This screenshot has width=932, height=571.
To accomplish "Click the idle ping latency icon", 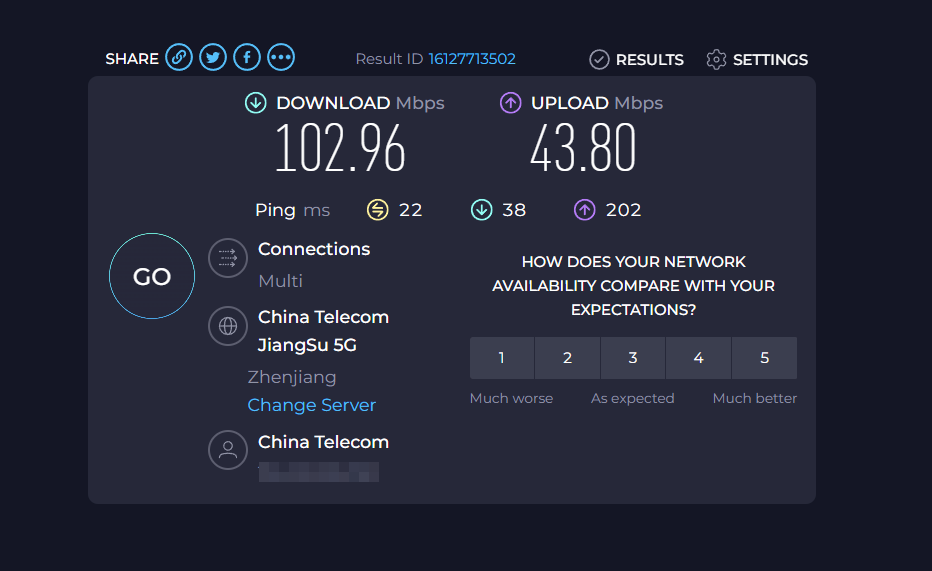I will pyautogui.click(x=377, y=210).
